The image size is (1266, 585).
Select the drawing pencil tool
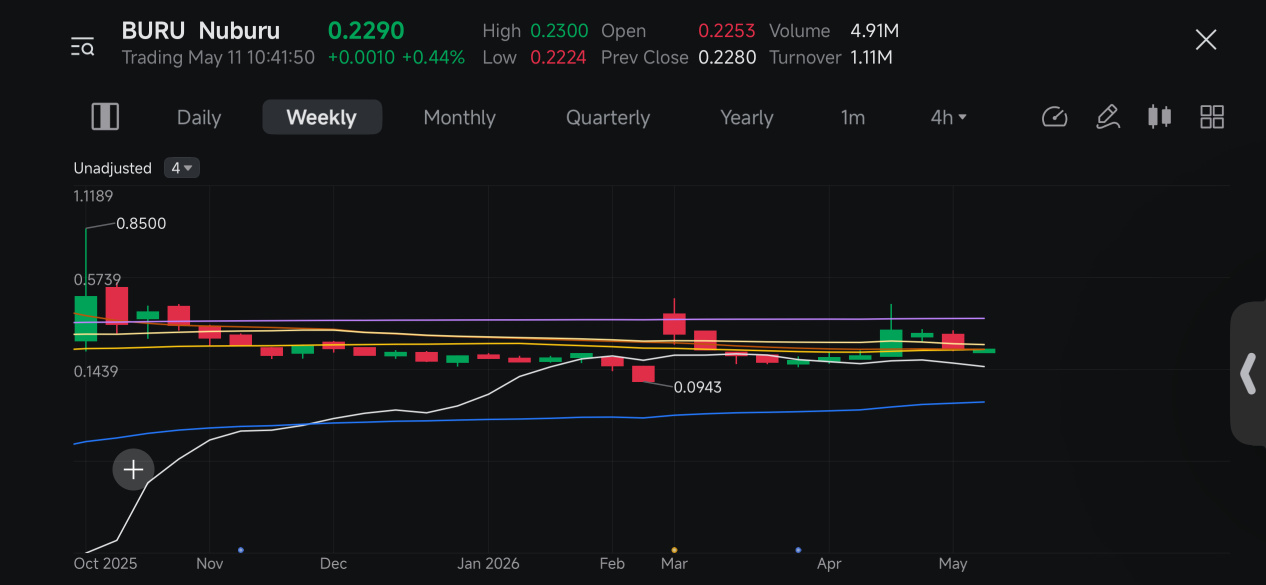(1107, 117)
